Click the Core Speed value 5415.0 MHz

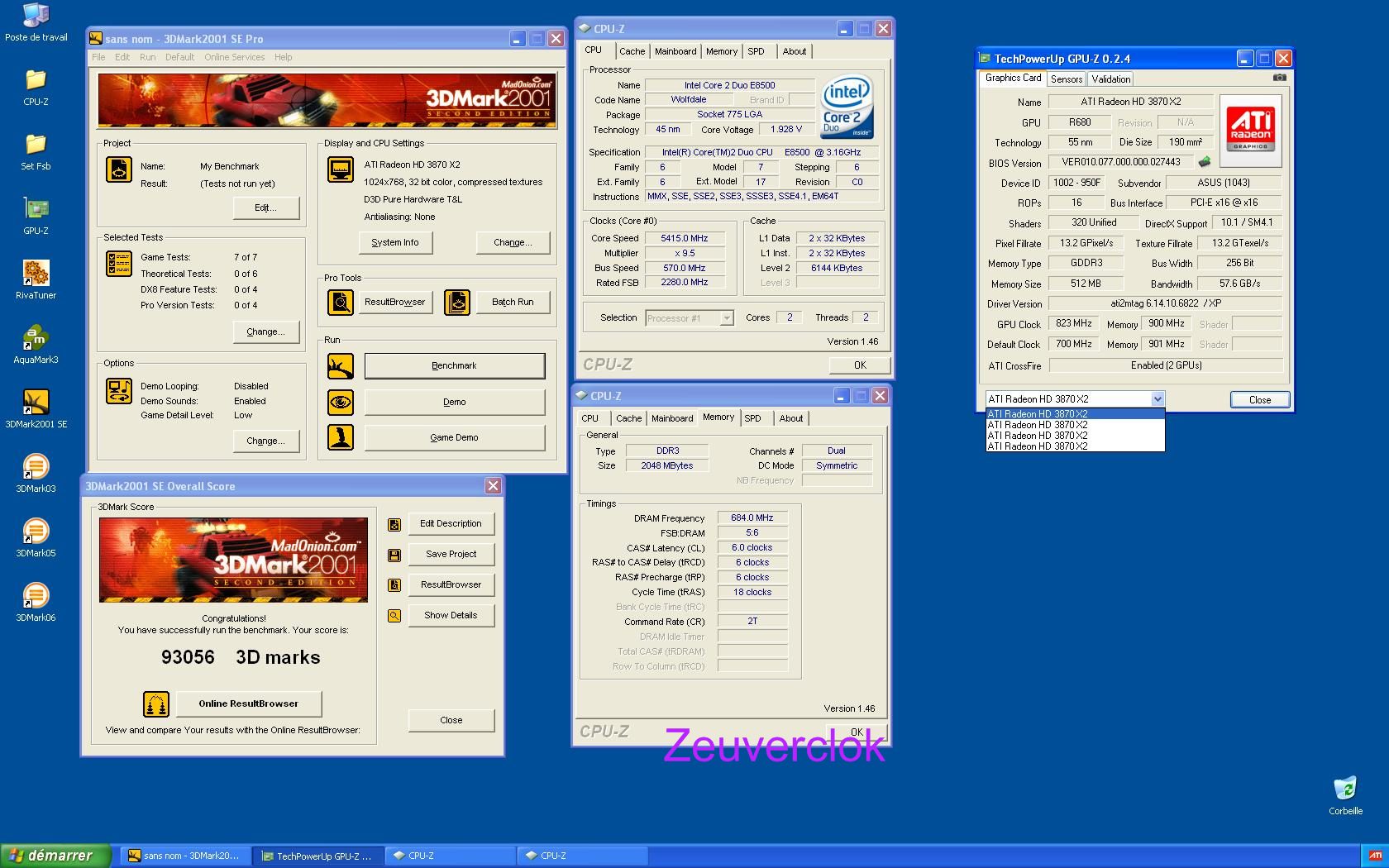(x=685, y=238)
